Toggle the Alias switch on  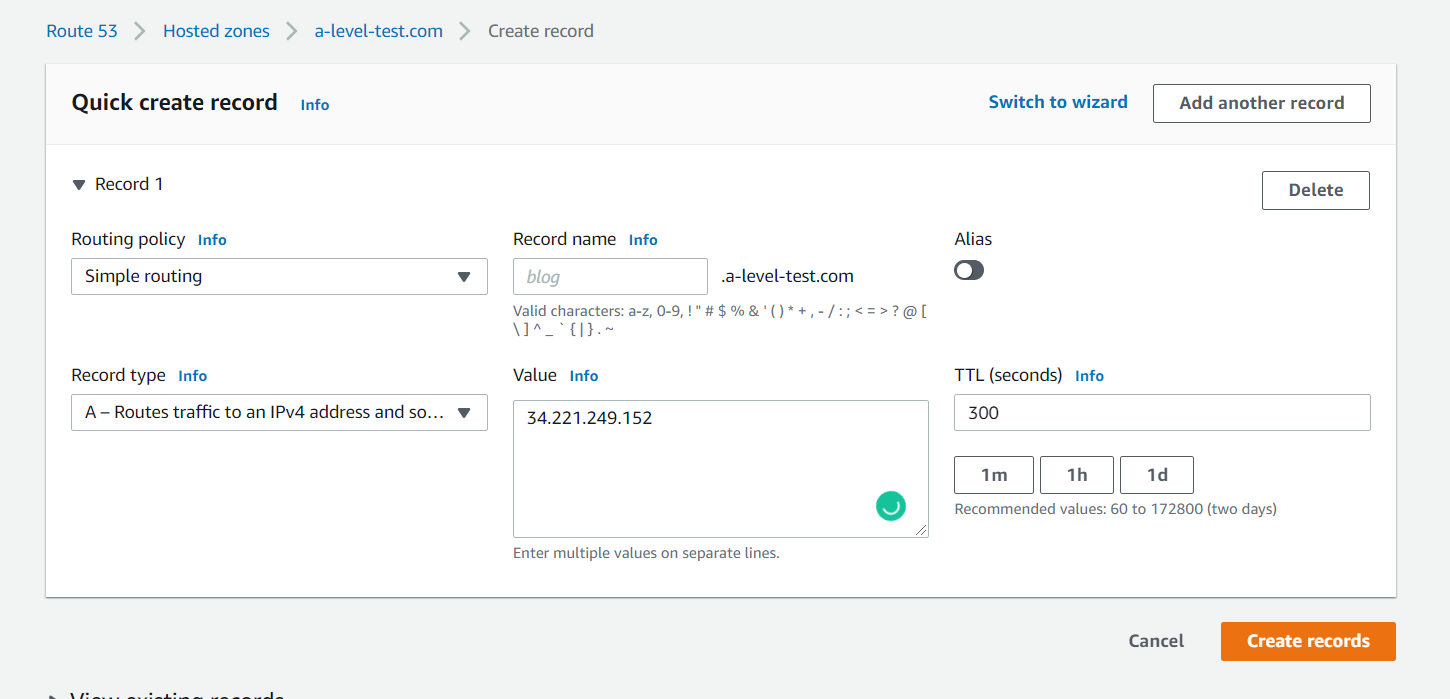coord(969,270)
